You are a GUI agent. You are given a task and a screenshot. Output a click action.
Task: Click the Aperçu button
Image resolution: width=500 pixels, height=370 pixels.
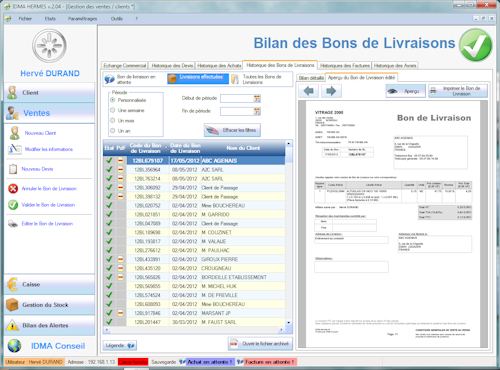tap(406, 91)
